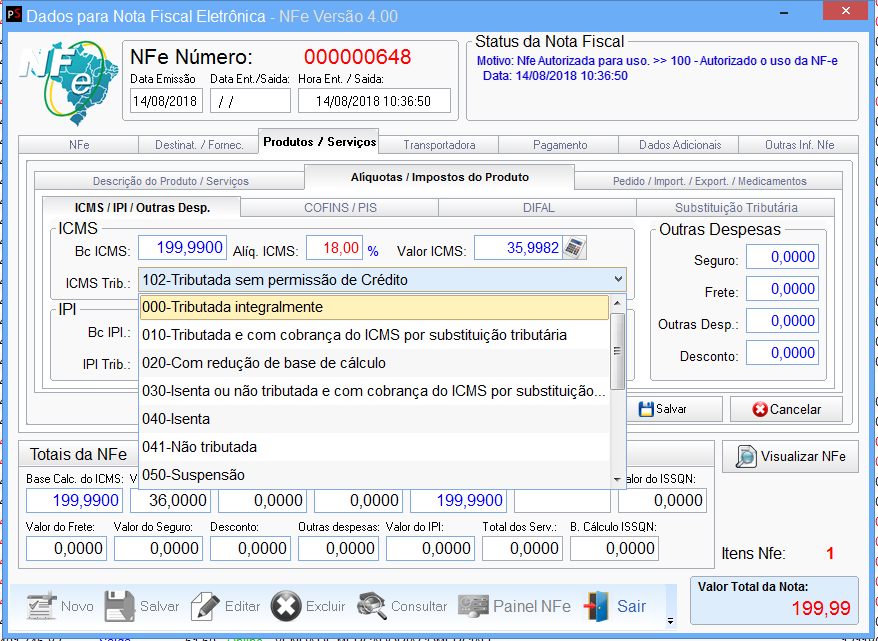878x641 pixels.
Task: Click the Bc ICMS input field
Action: coord(183,247)
